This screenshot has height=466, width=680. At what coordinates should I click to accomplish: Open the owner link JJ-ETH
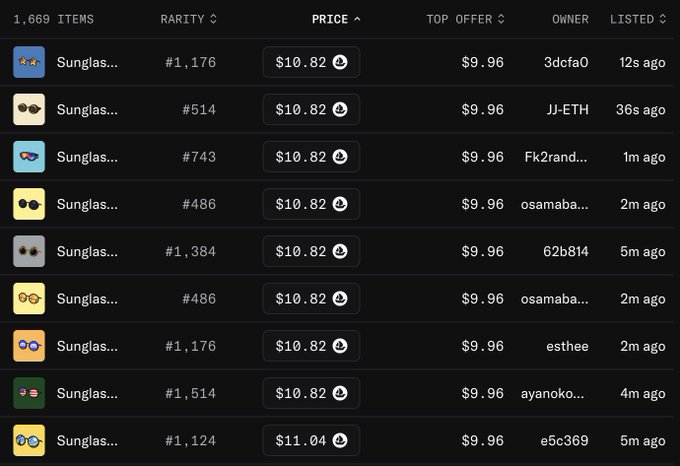click(x=567, y=110)
